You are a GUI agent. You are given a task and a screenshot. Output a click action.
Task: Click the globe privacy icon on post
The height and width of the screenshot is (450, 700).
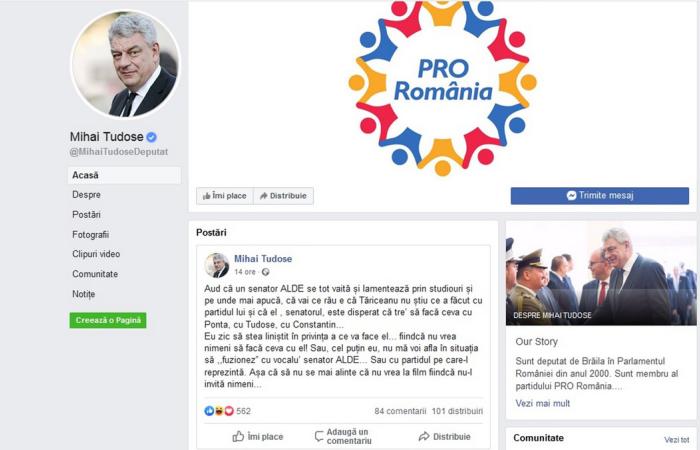point(266,272)
